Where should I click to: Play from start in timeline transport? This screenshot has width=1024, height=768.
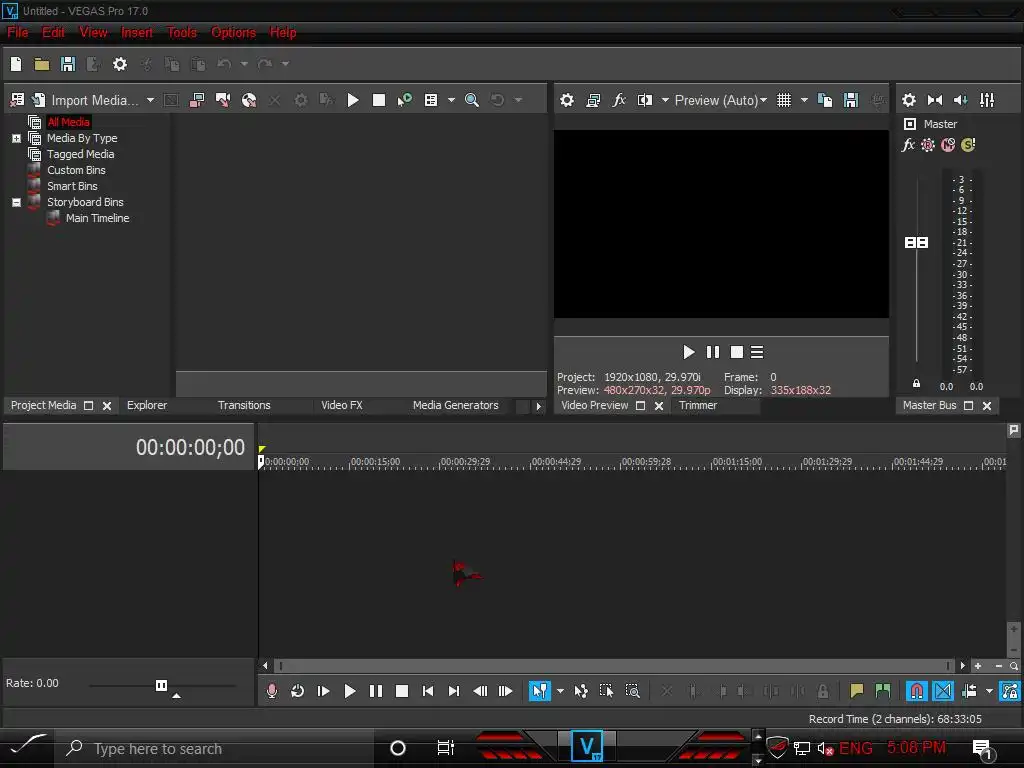coord(323,691)
